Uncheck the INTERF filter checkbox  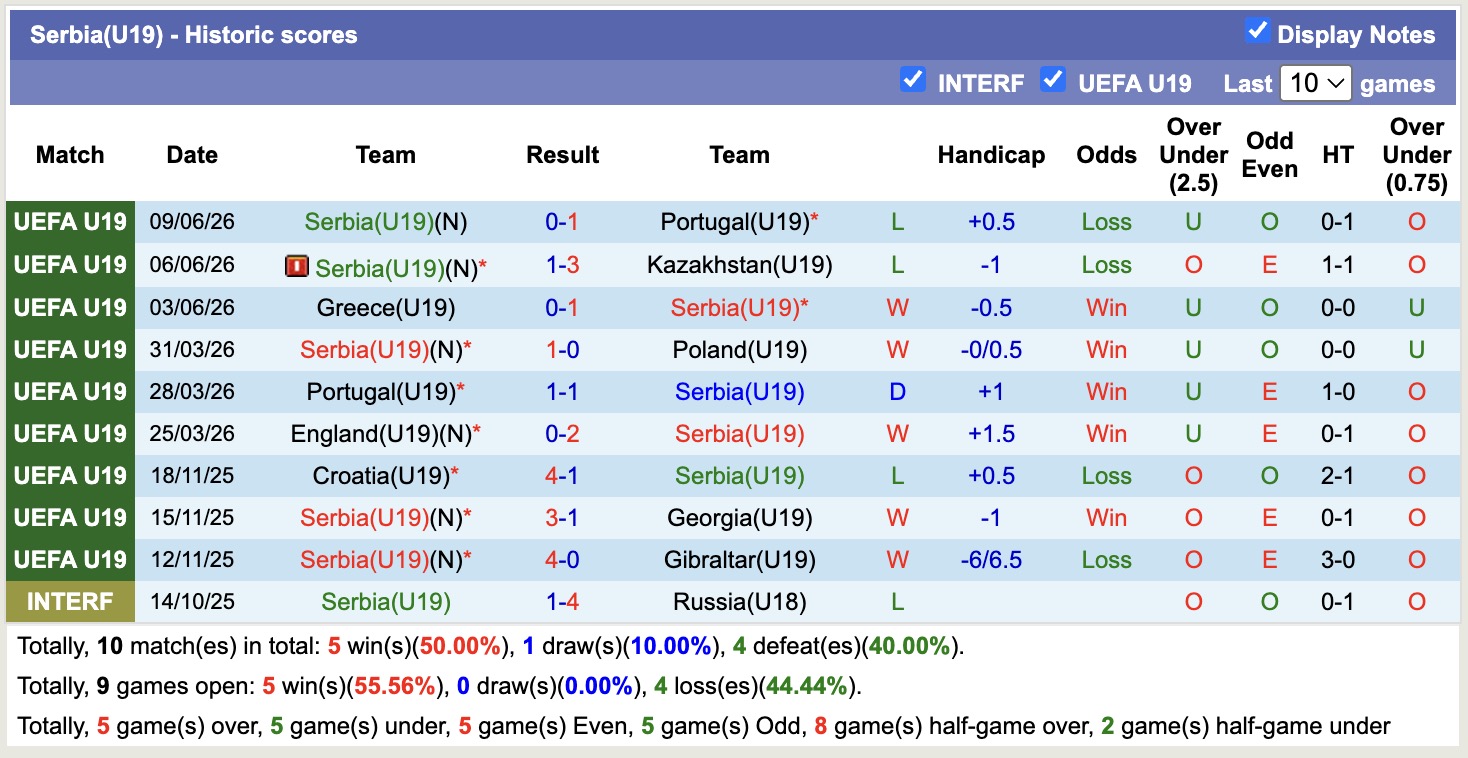pos(912,79)
